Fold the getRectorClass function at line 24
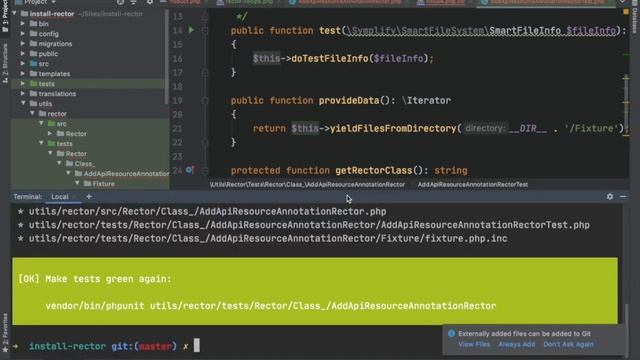The height and width of the screenshot is (360, 640). click(205, 171)
